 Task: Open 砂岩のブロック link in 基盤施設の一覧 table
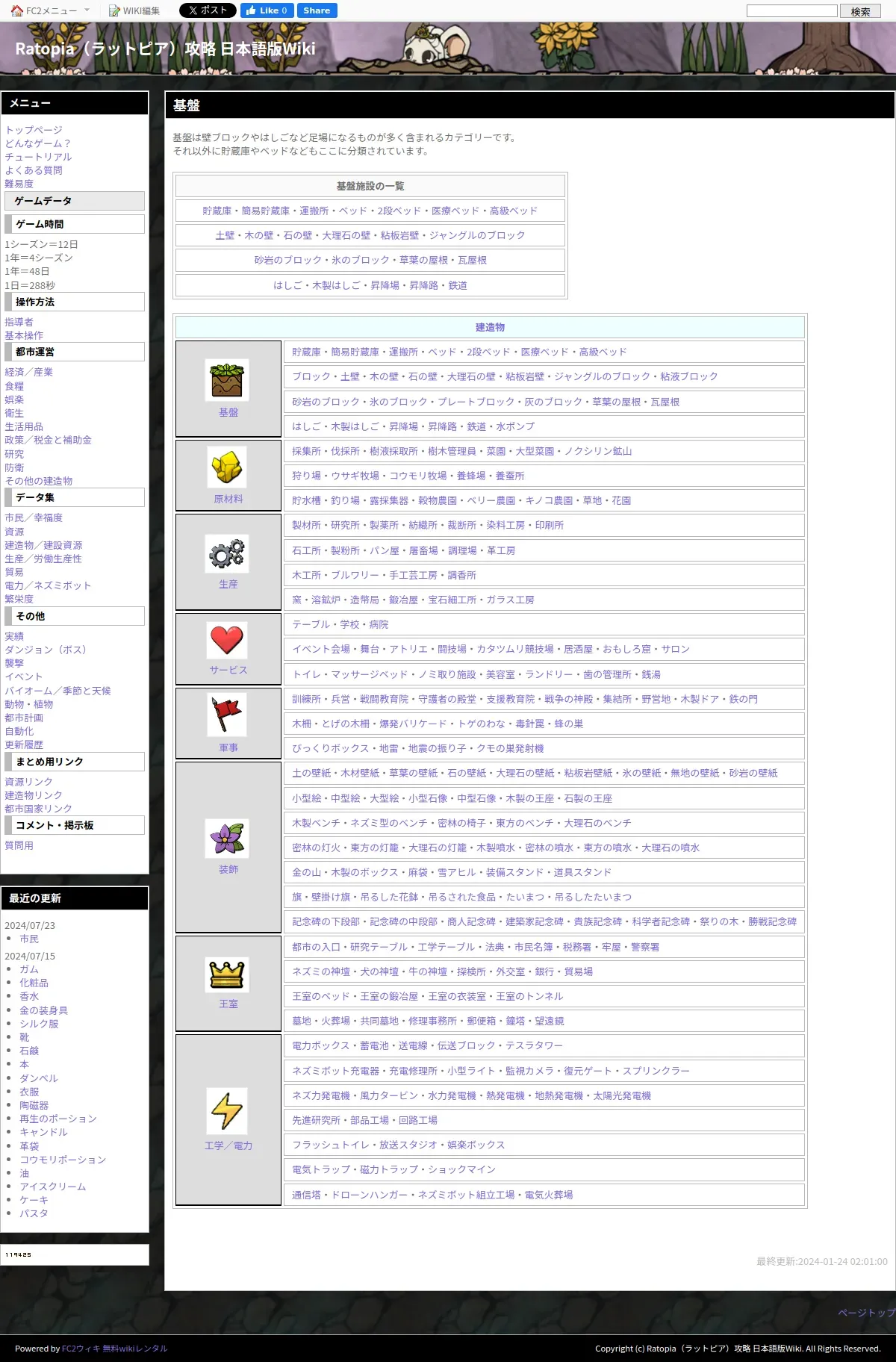tap(288, 260)
